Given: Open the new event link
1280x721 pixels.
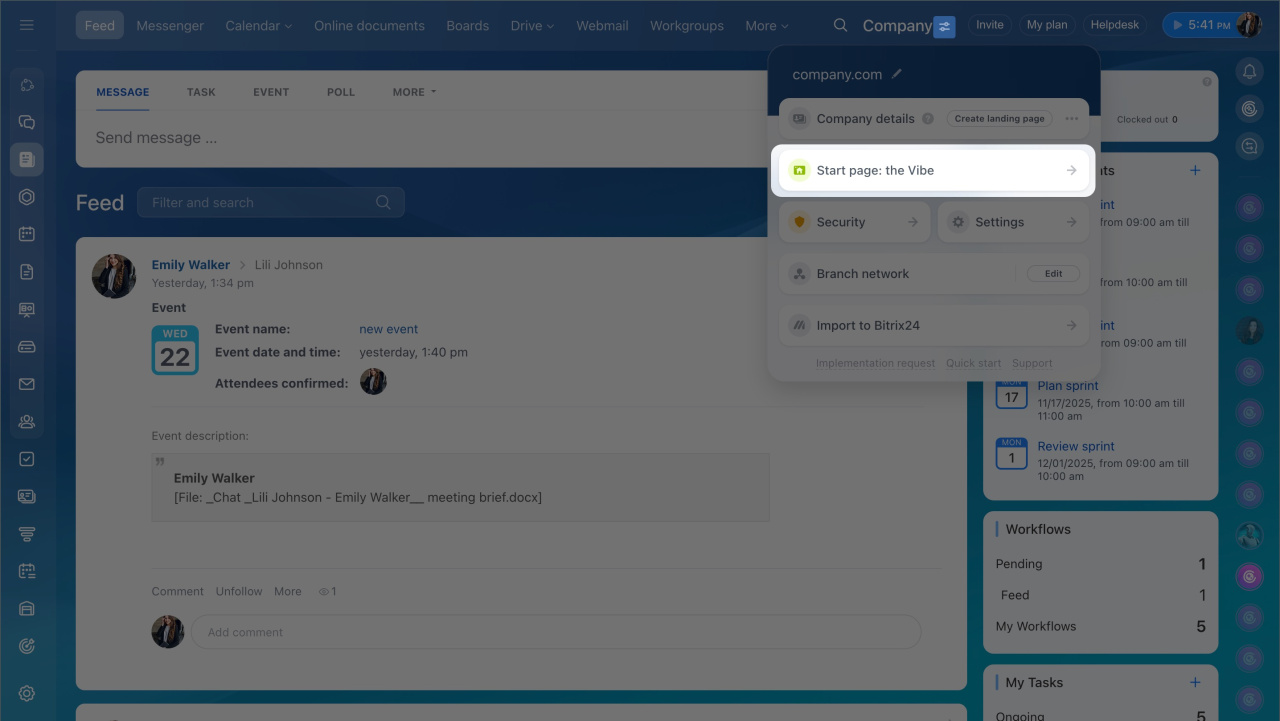Looking at the screenshot, I should pyautogui.click(x=388, y=329).
